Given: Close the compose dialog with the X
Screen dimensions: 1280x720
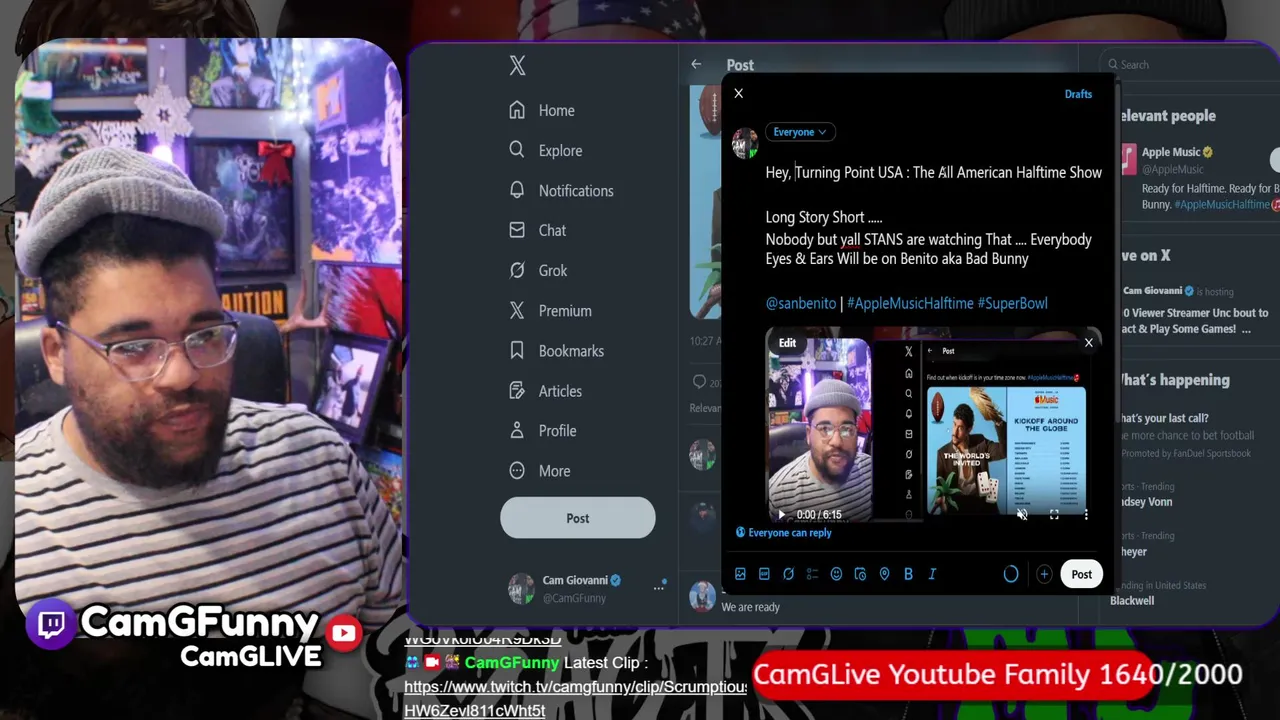Looking at the screenshot, I should tap(739, 93).
